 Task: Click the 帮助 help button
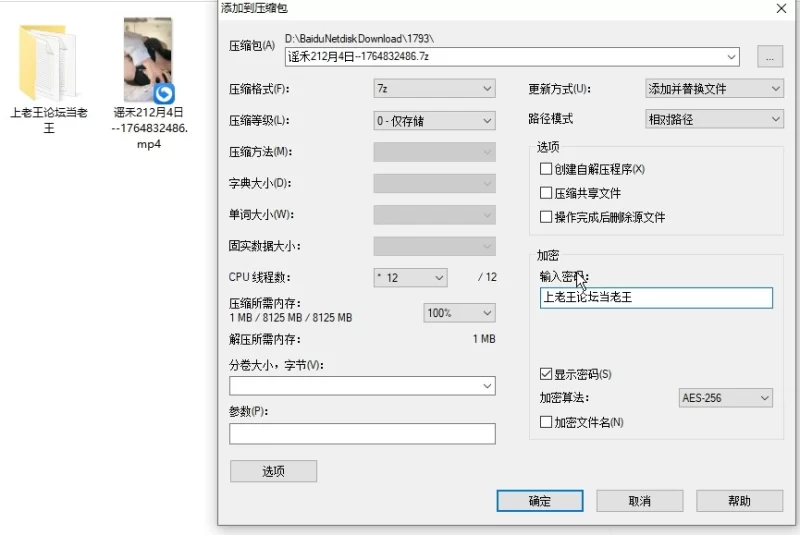click(x=739, y=501)
